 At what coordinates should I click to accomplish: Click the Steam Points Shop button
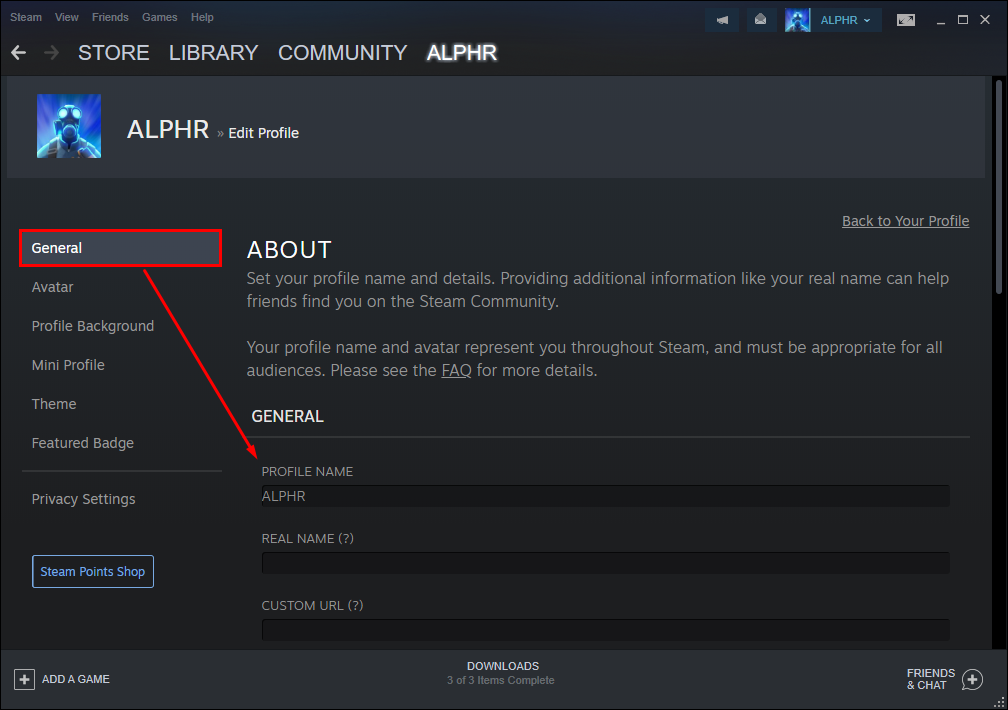[93, 571]
